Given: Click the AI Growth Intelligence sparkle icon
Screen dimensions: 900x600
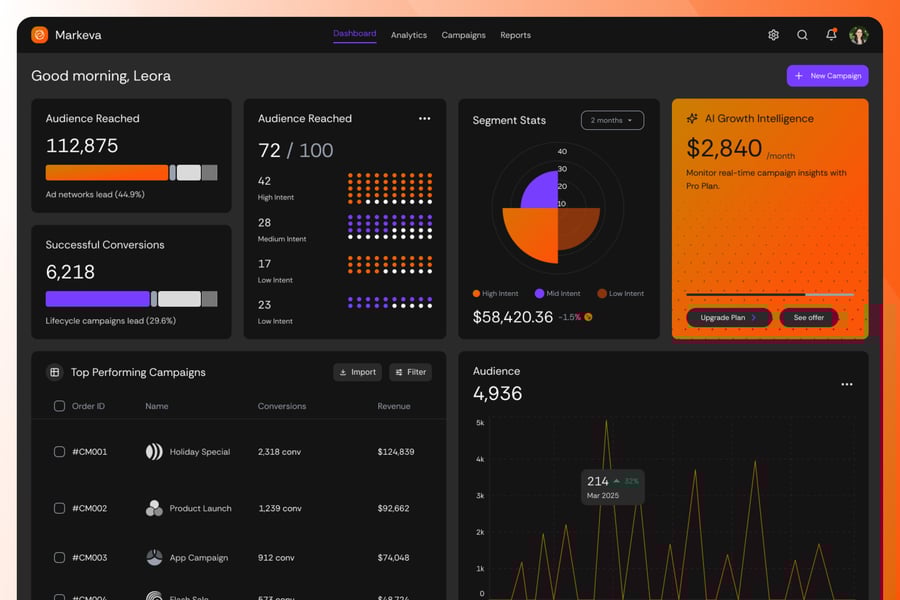Looking at the screenshot, I should pos(692,118).
